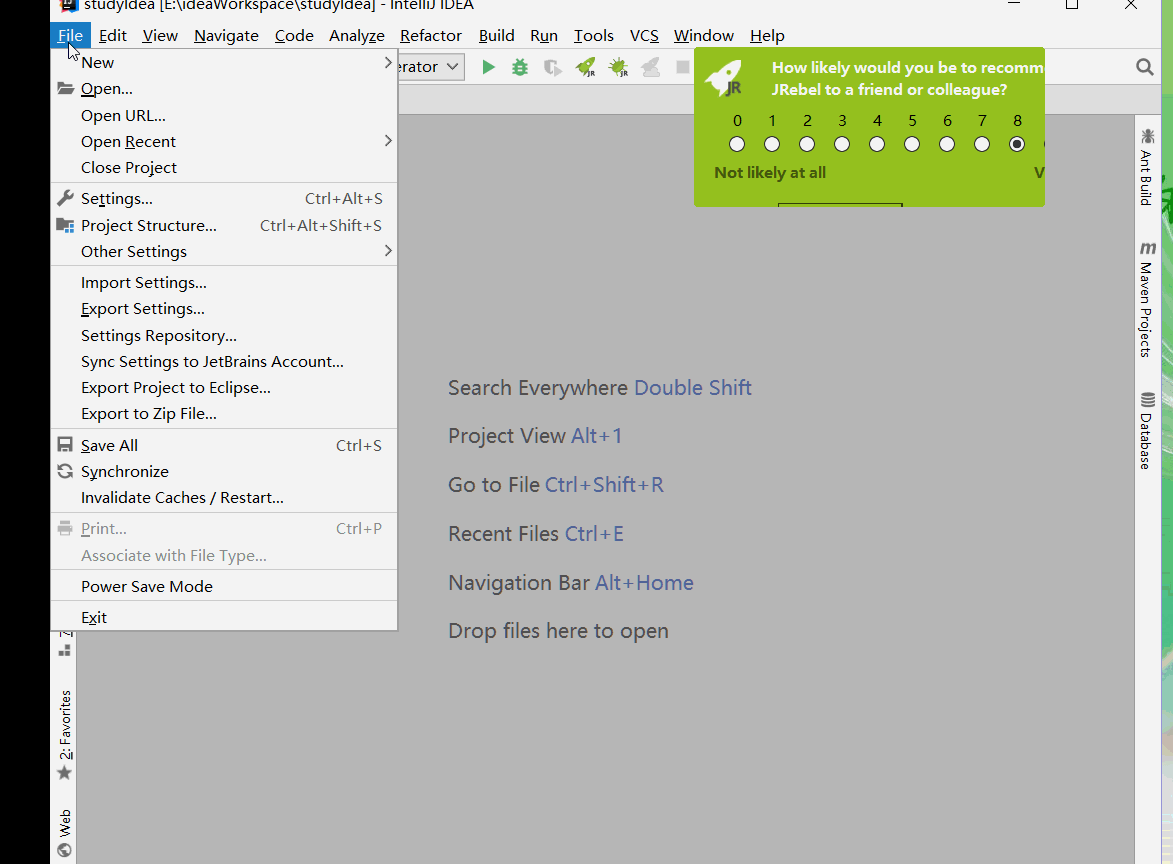Choose Export to Zip File...

pos(224,414)
